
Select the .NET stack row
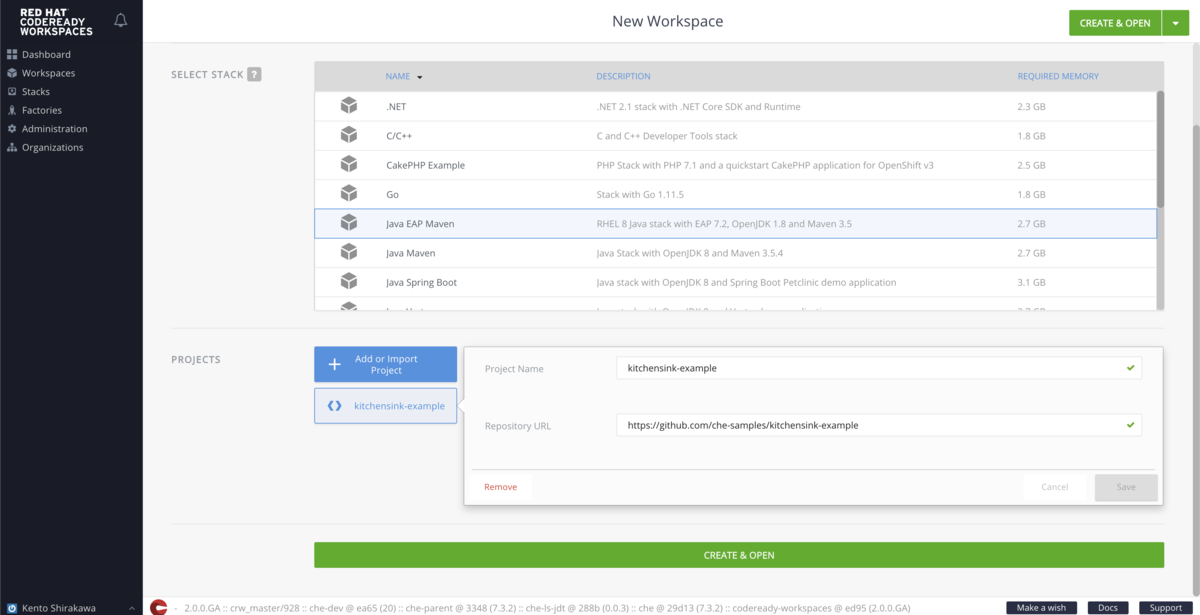coord(735,106)
